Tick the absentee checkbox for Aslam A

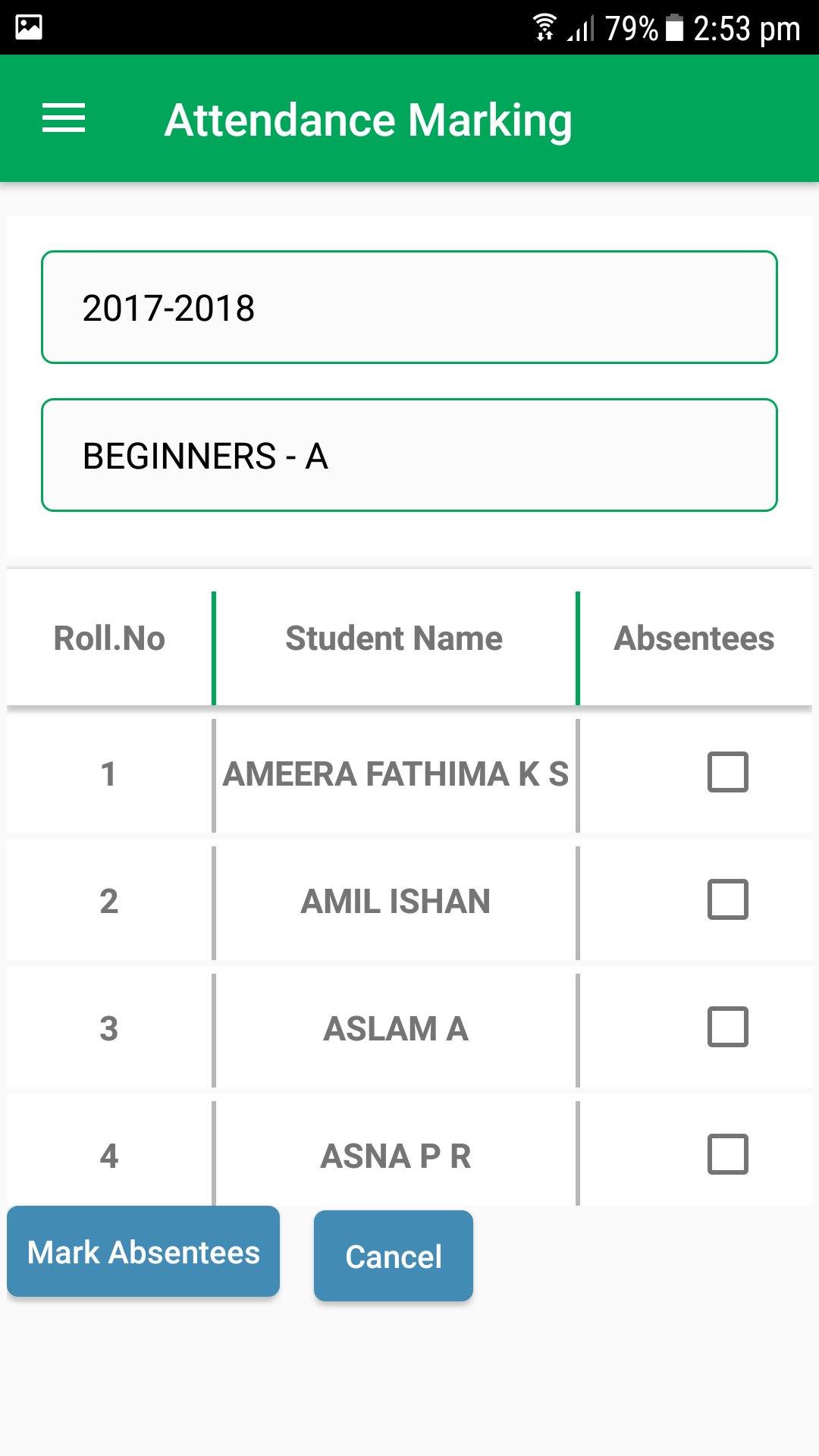[727, 1027]
